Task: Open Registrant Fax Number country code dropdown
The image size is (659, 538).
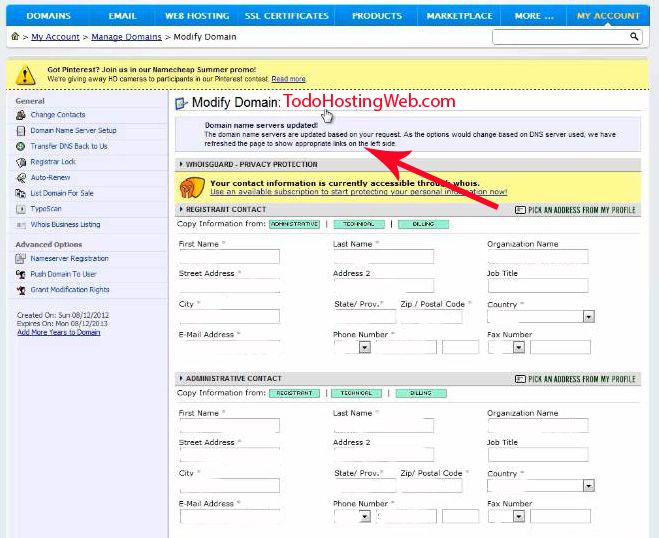Action: (x=519, y=347)
